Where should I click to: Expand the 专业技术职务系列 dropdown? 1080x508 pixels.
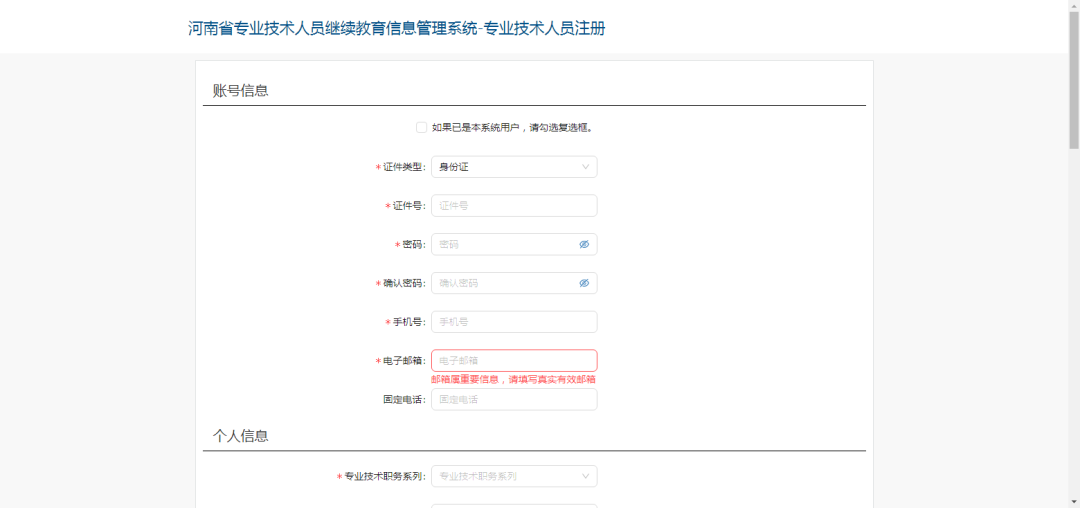coord(513,476)
